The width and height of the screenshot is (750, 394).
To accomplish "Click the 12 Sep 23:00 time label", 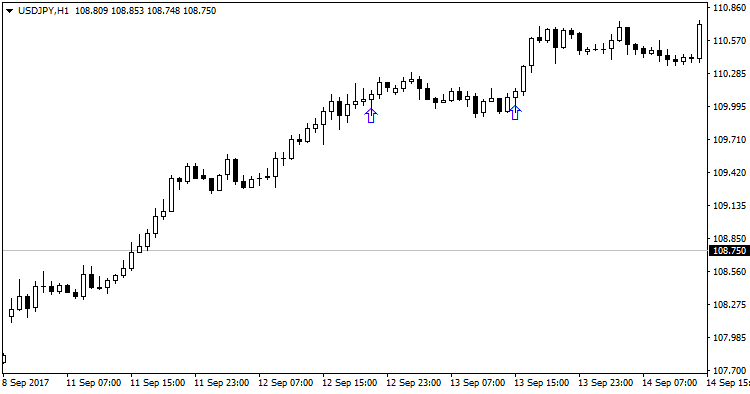I will tap(414, 383).
